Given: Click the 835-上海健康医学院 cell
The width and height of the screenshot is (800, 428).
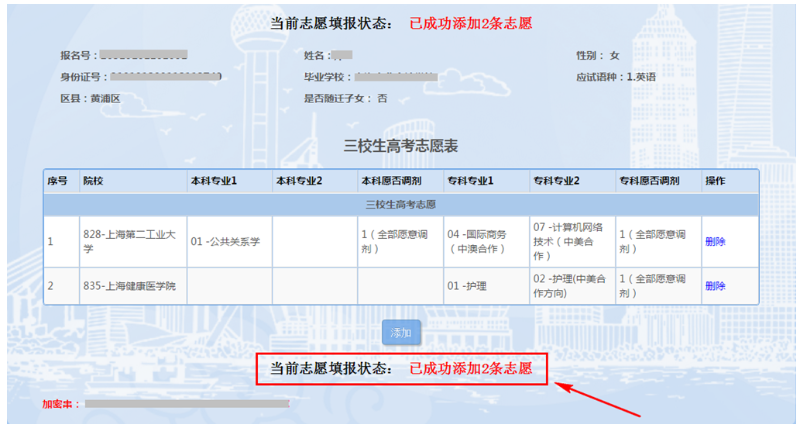Looking at the screenshot, I should (x=133, y=286).
